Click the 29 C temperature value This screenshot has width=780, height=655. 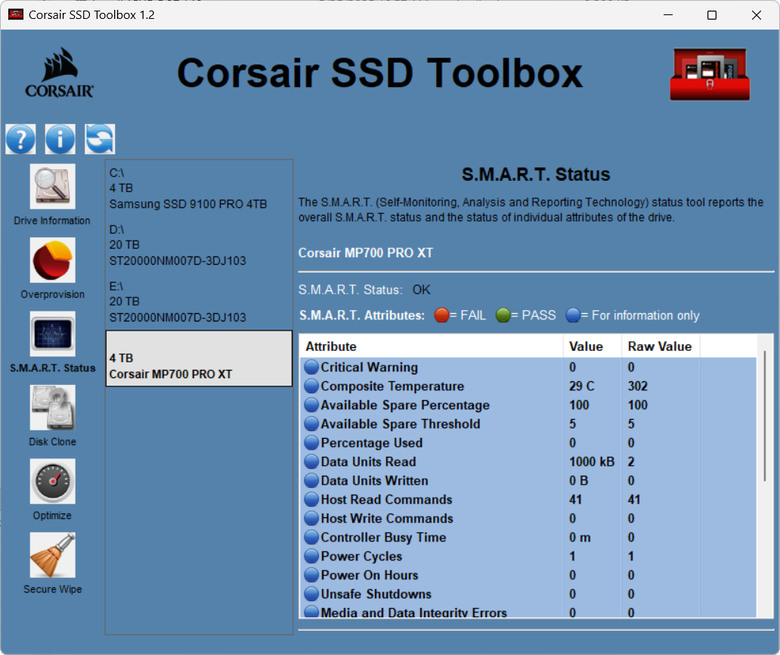click(x=582, y=386)
